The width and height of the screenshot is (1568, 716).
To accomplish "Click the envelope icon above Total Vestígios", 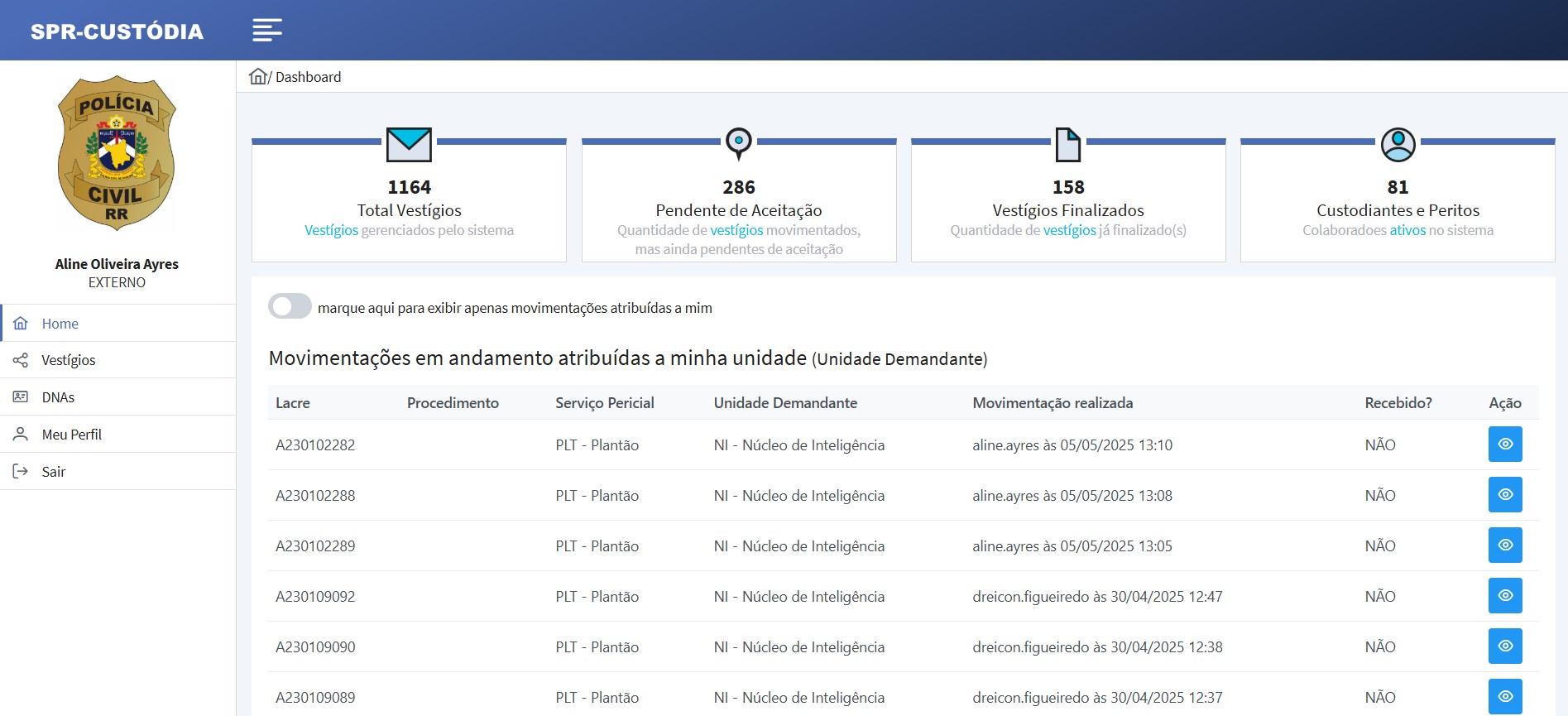I will 409,145.
